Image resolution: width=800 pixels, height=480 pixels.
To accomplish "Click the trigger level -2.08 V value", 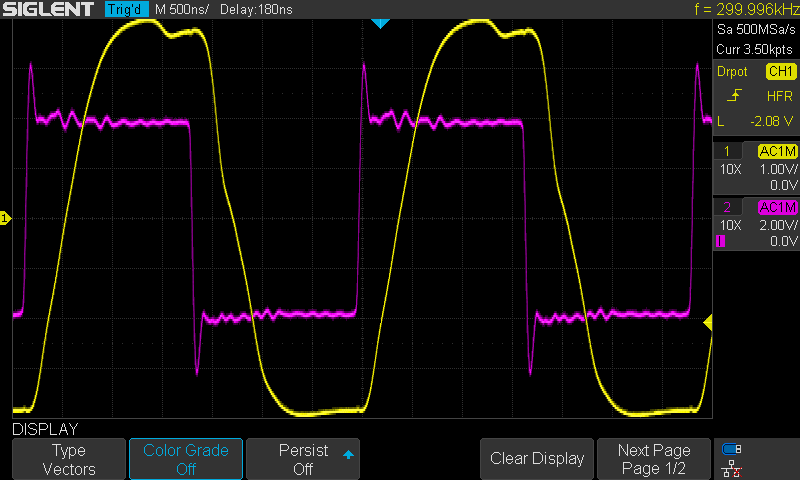I will click(x=772, y=121).
